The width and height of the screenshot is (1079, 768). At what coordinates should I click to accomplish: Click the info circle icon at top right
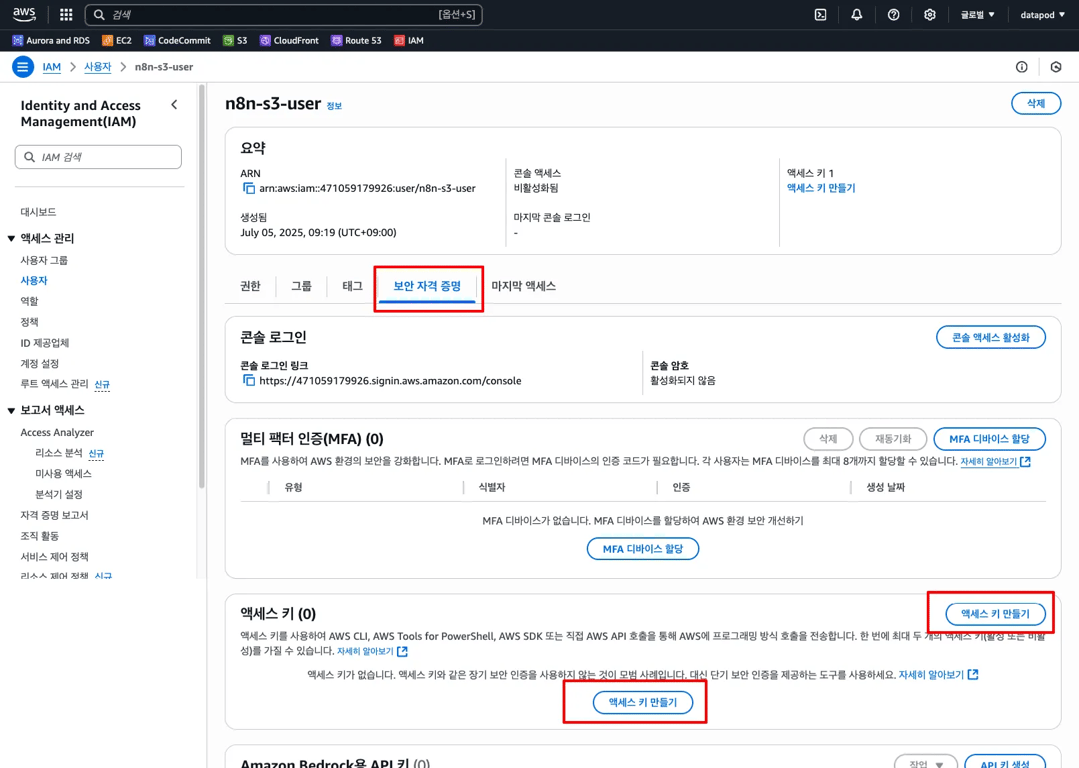[x=1021, y=67]
